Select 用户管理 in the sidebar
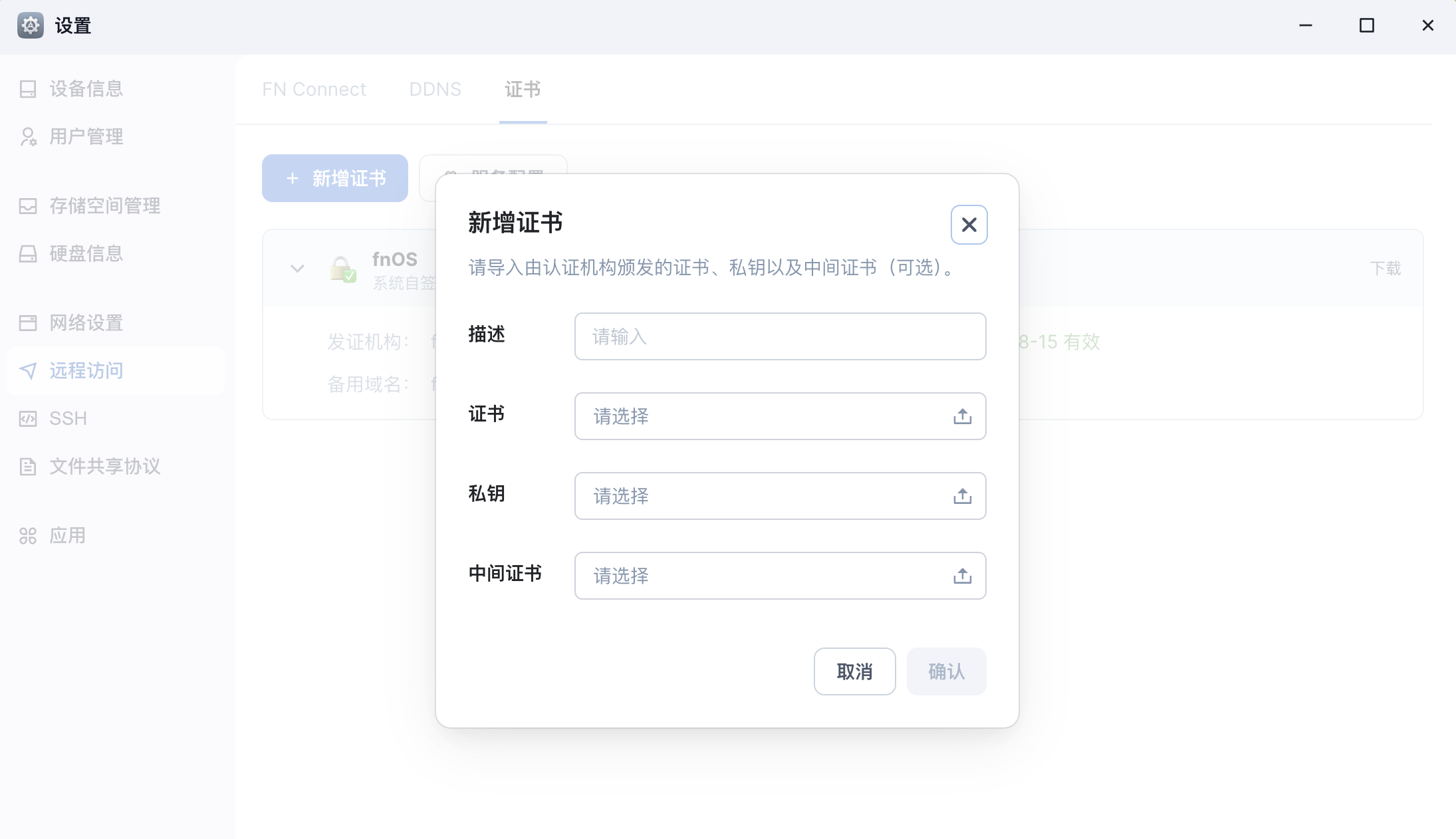1456x839 pixels. tap(84, 136)
